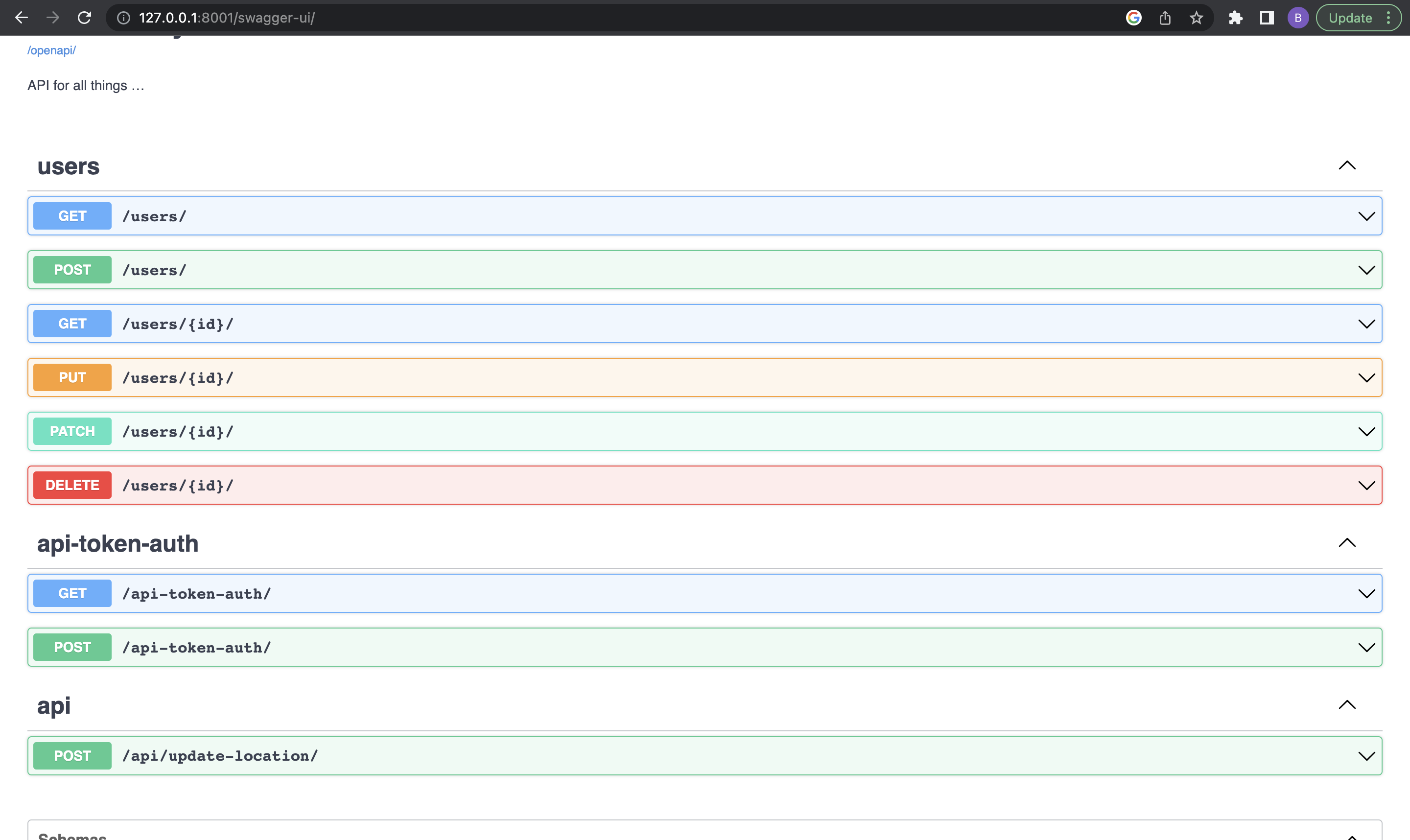Collapse the users section
Image resolution: width=1410 pixels, height=840 pixels.
(x=1347, y=165)
